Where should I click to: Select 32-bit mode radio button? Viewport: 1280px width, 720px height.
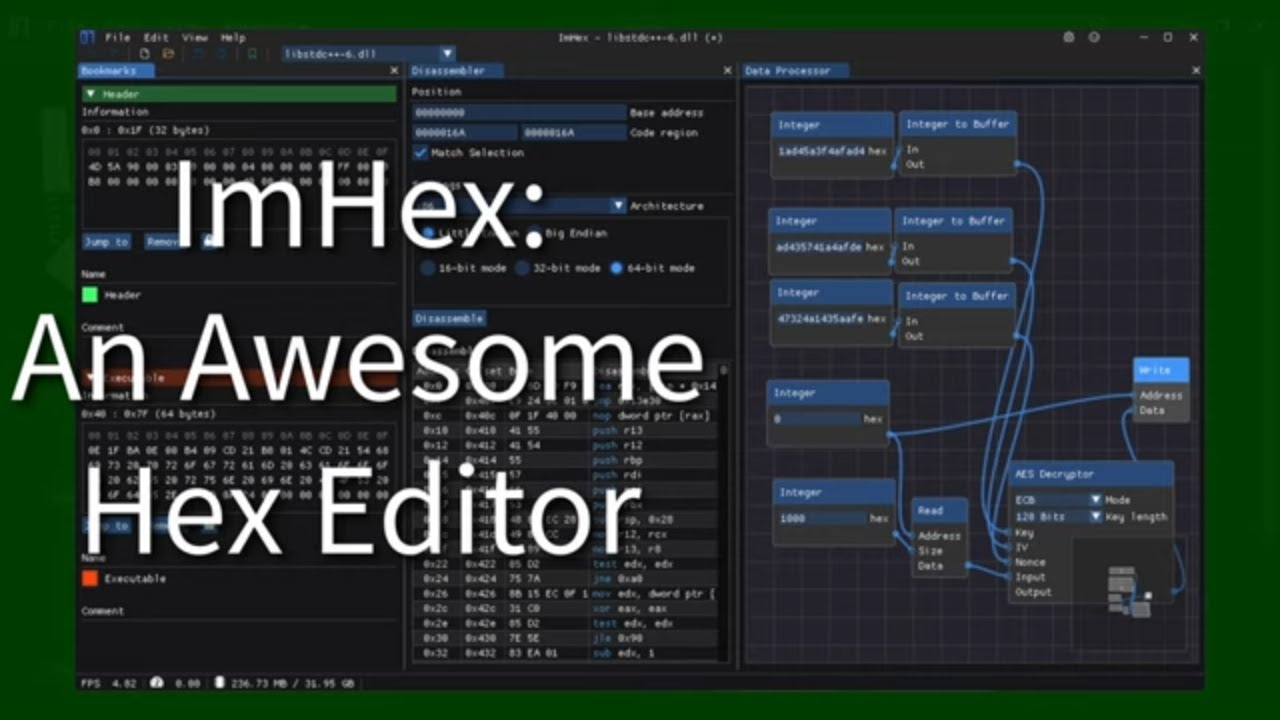point(522,268)
